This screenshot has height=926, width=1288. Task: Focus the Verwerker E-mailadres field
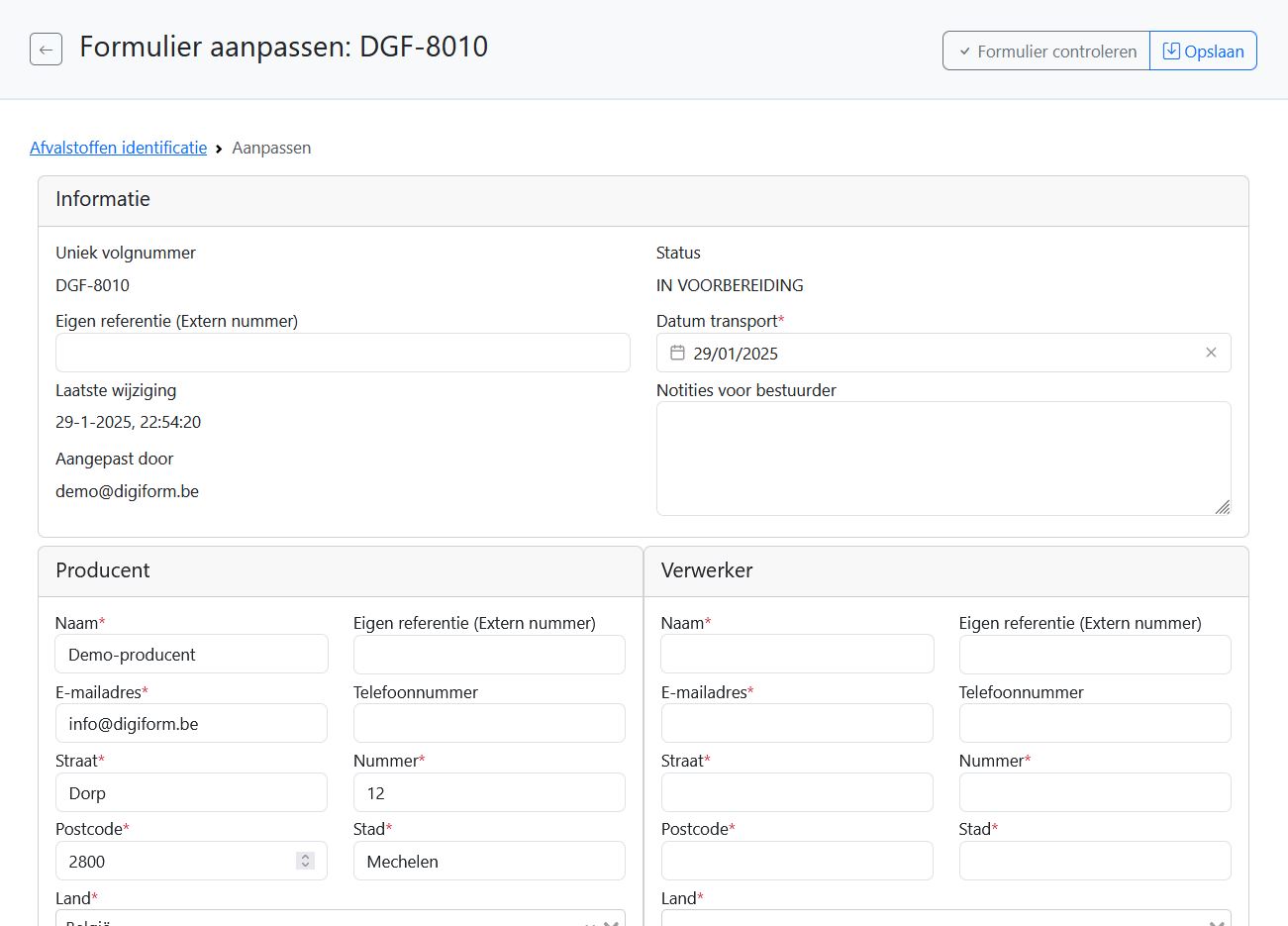tap(797, 724)
